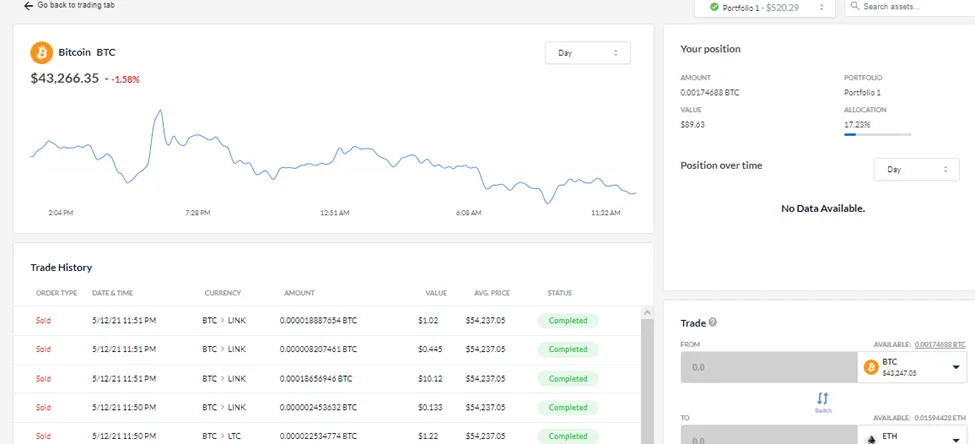975x444 pixels.
Task: Click Completed badge on $10.12 trade row
Action: pyautogui.click(x=568, y=379)
